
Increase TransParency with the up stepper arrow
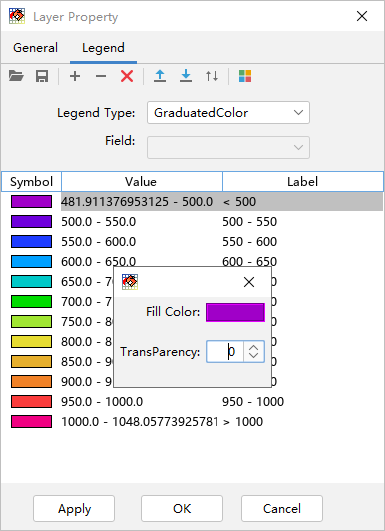253,347
